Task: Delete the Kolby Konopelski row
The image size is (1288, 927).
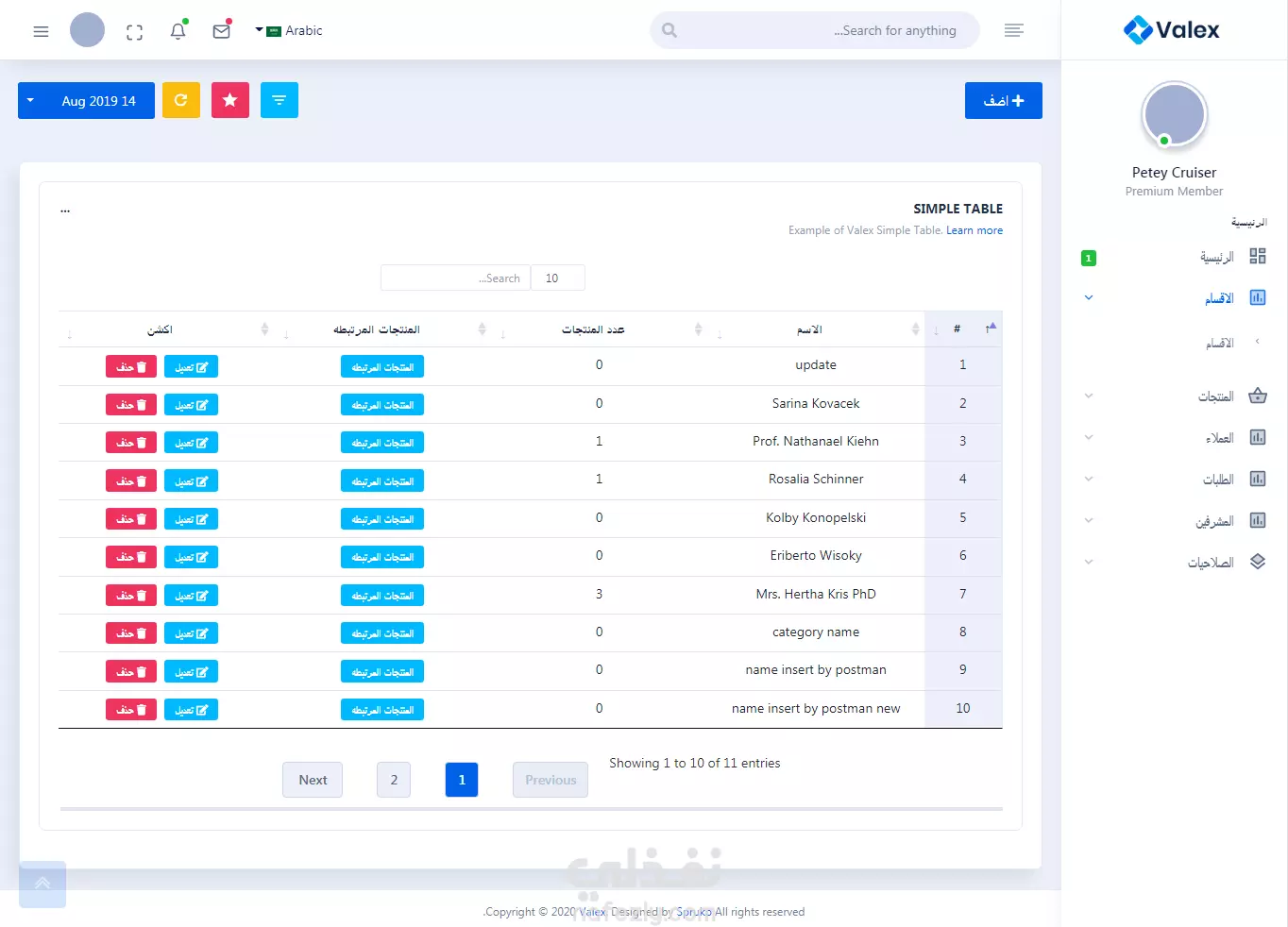Action: tap(131, 519)
